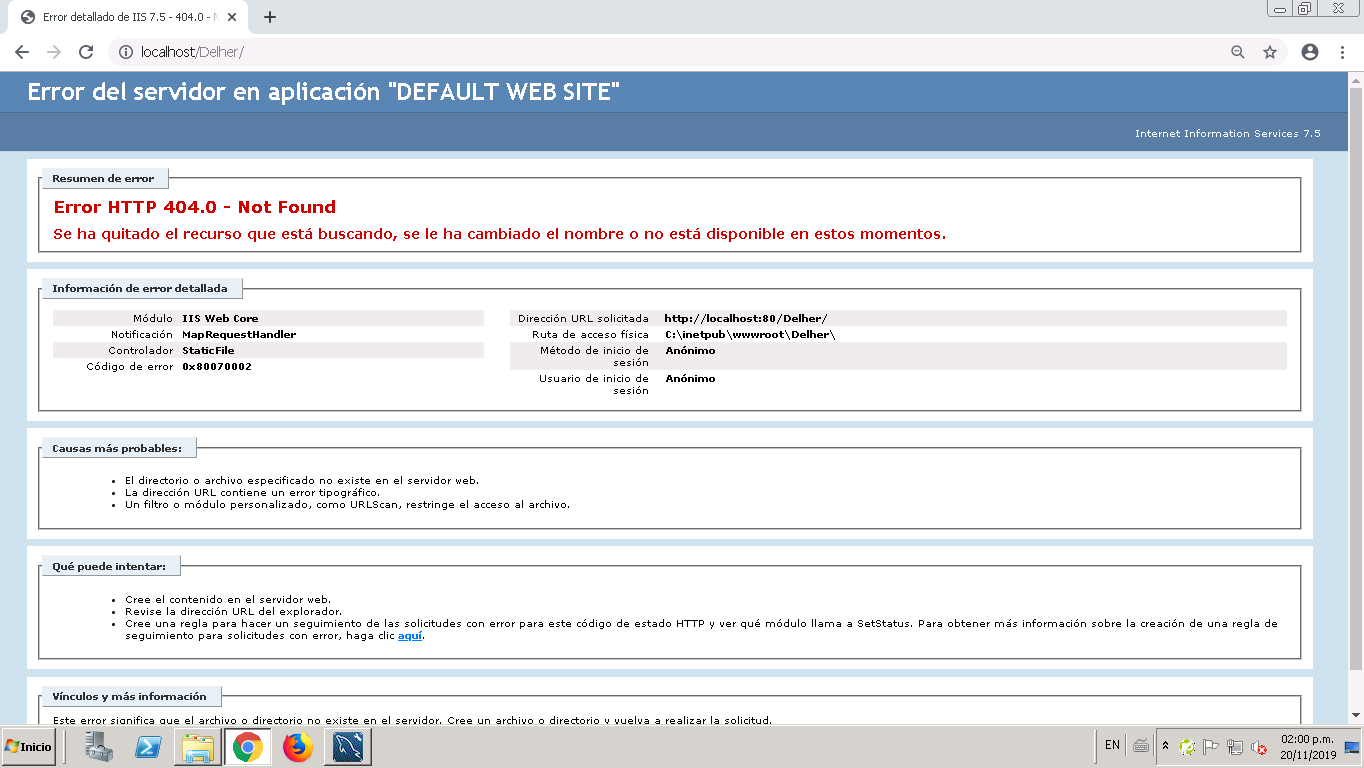Click the scrollbar down arrow
1364x768 pixels.
[x=1356, y=715]
